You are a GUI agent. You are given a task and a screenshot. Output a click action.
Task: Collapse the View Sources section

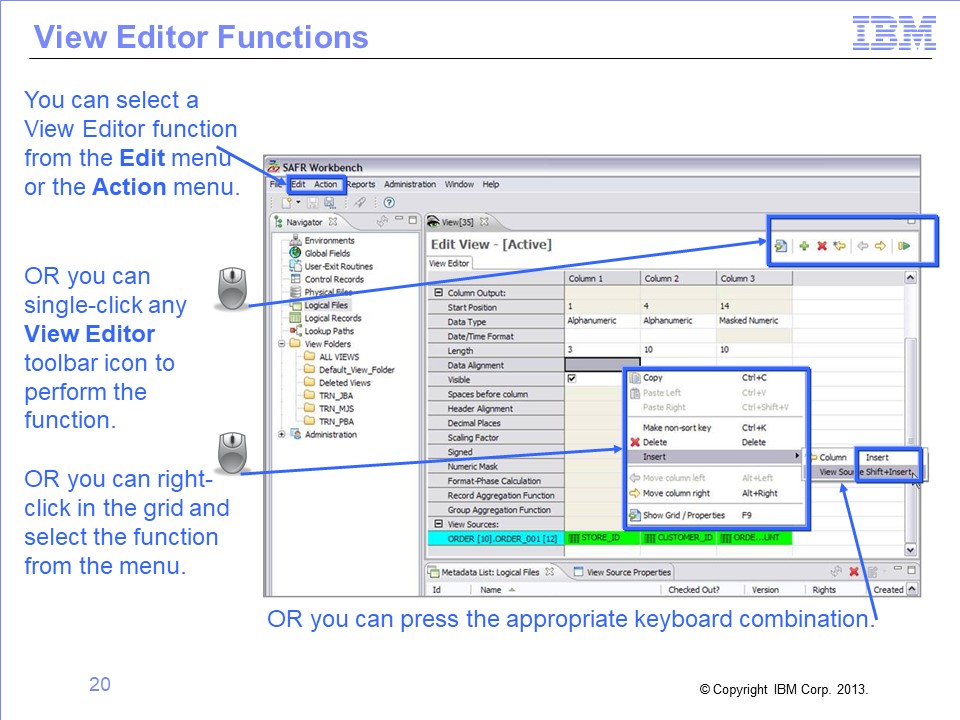(x=438, y=524)
